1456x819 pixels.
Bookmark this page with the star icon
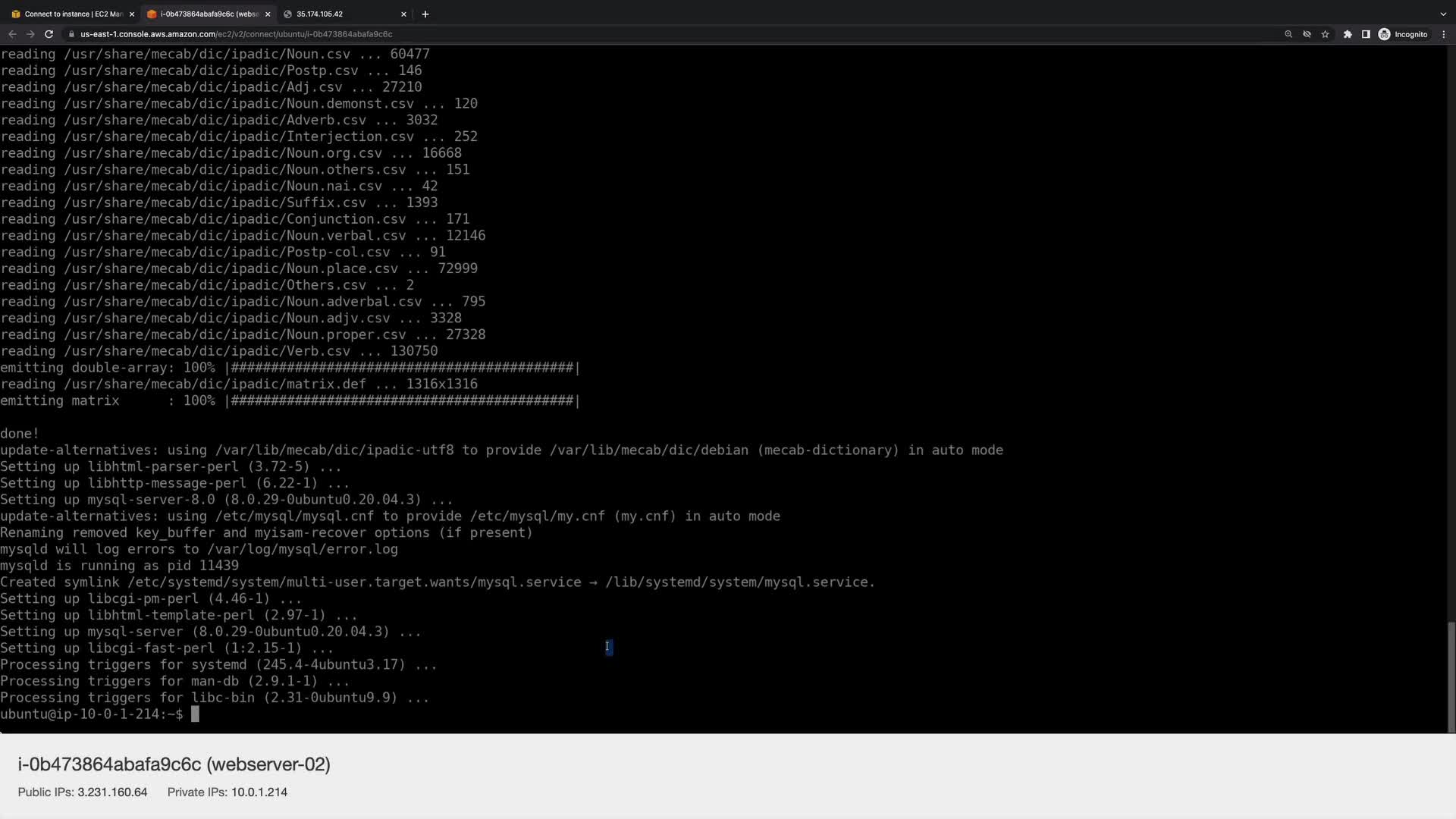click(1325, 34)
